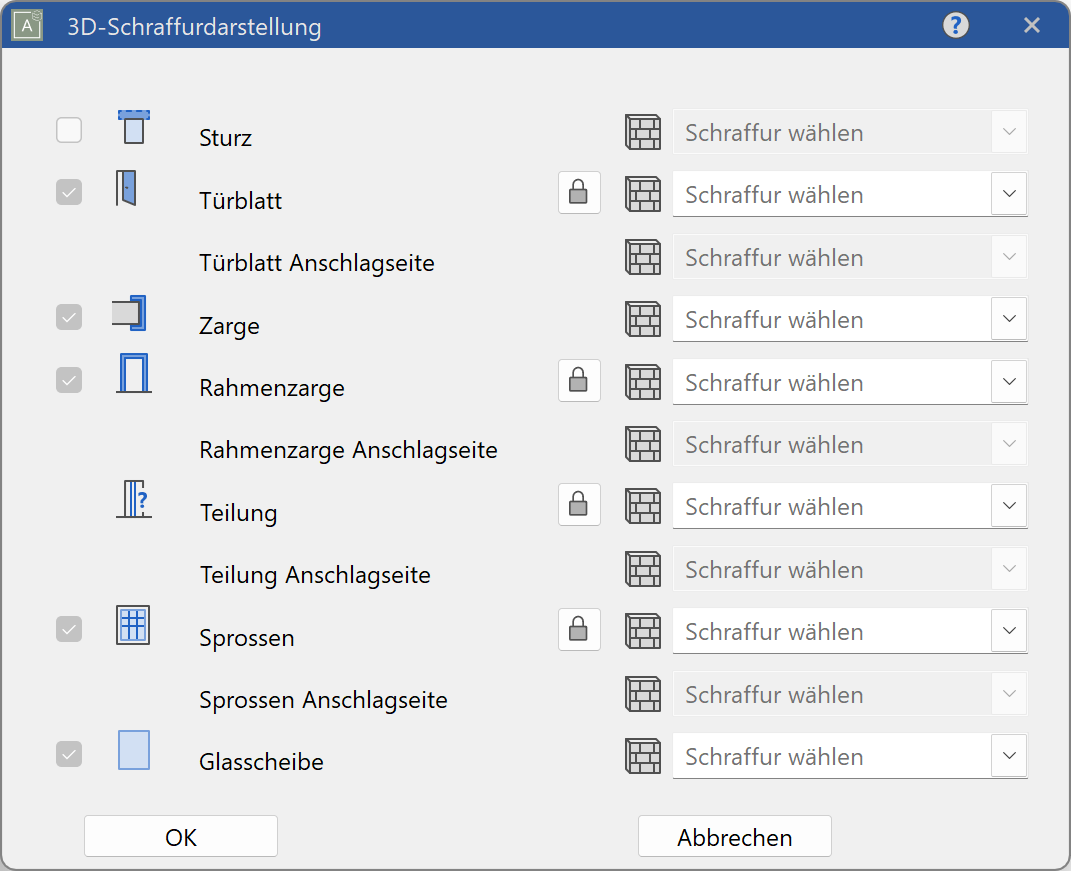Toggle the Glasscheibe checkbox
This screenshot has height=871, width=1071.
(69, 754)
